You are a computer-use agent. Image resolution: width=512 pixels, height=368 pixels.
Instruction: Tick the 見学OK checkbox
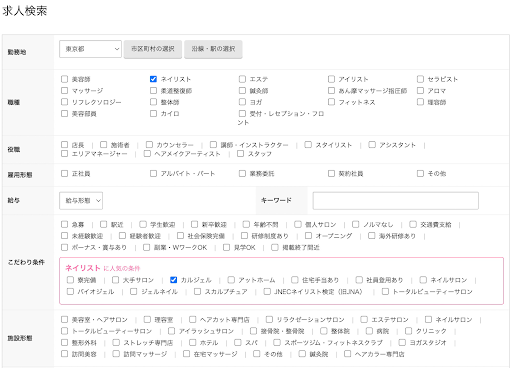pyautogui.click(x=226, y=247)
